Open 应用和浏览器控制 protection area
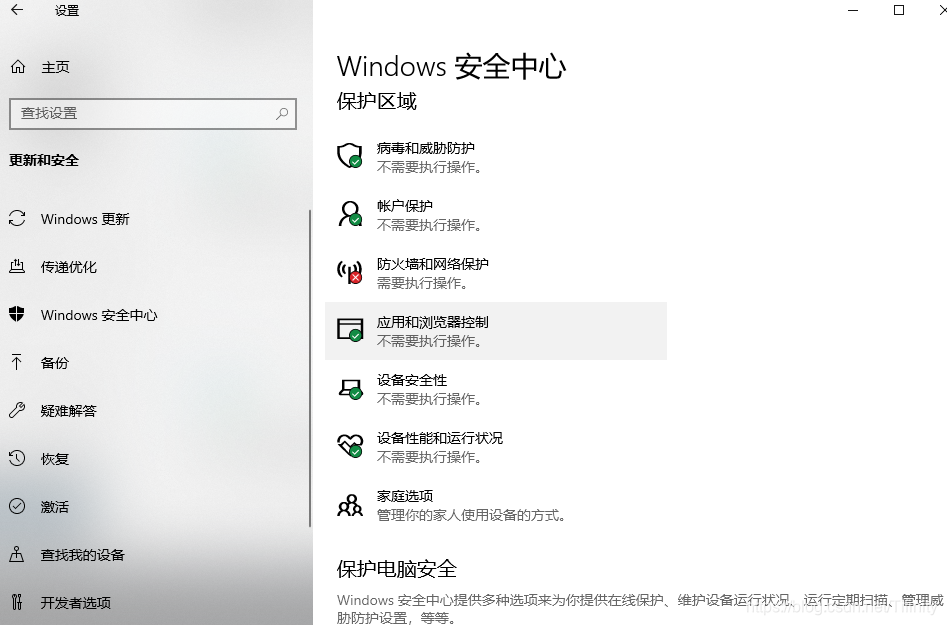This screenshot has width=947, height=625. (496, 331)
